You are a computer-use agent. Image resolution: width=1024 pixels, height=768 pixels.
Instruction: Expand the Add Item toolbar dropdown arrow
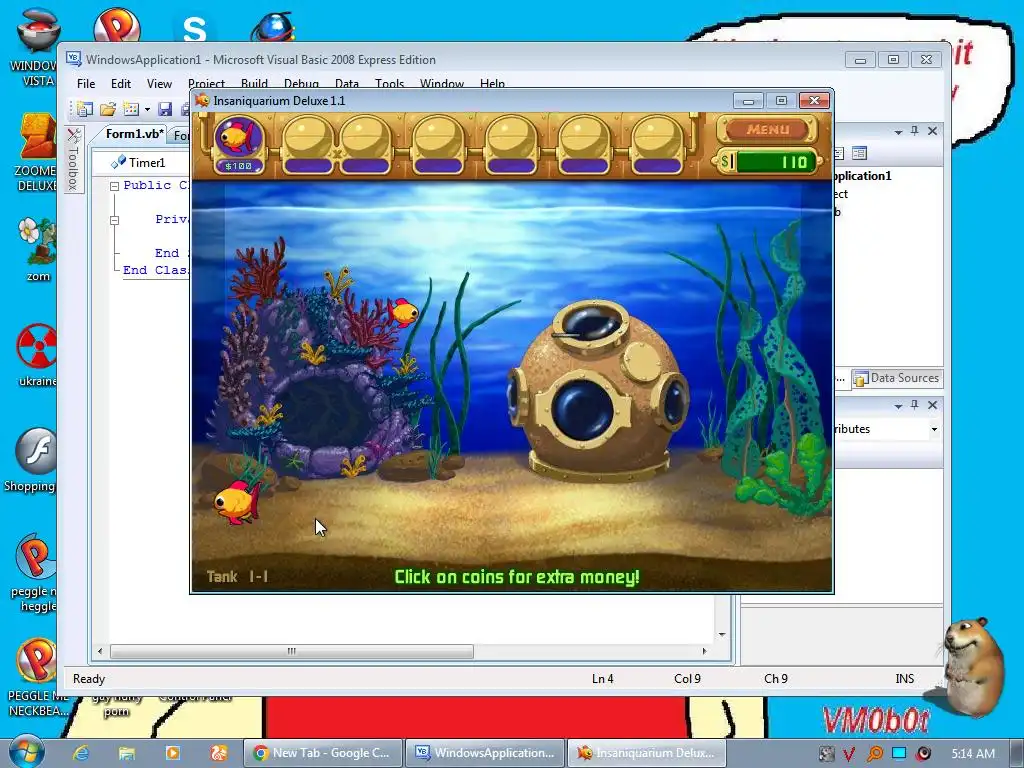click(148, 110)
